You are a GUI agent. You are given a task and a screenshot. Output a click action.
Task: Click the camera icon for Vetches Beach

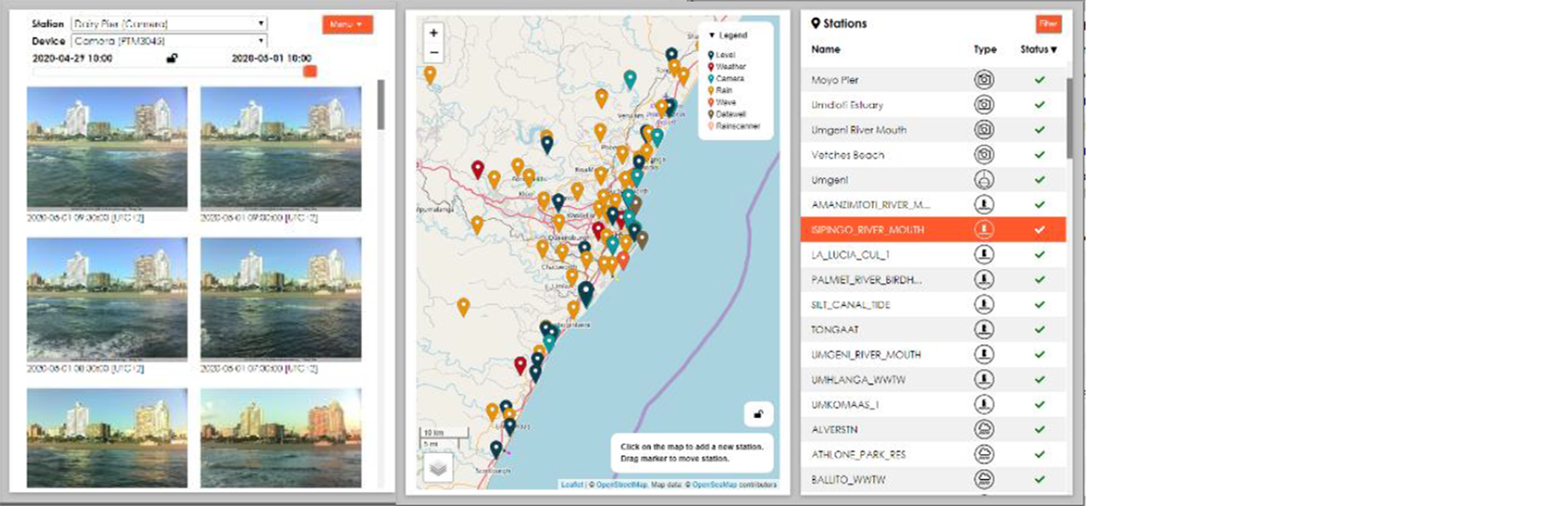[x=983, y=155]
